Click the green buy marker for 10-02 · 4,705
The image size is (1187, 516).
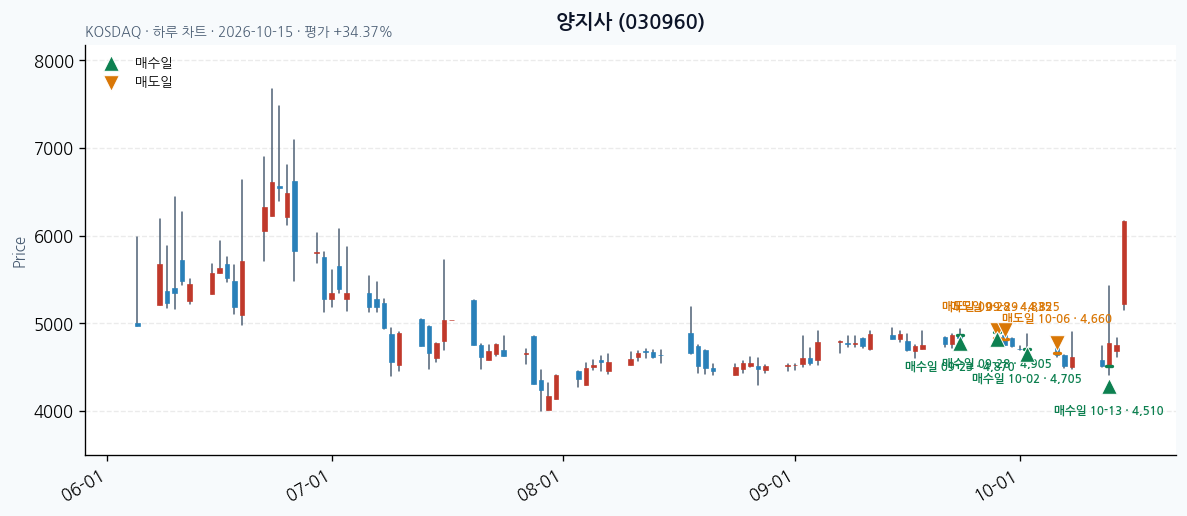(x=1027, y=356)
